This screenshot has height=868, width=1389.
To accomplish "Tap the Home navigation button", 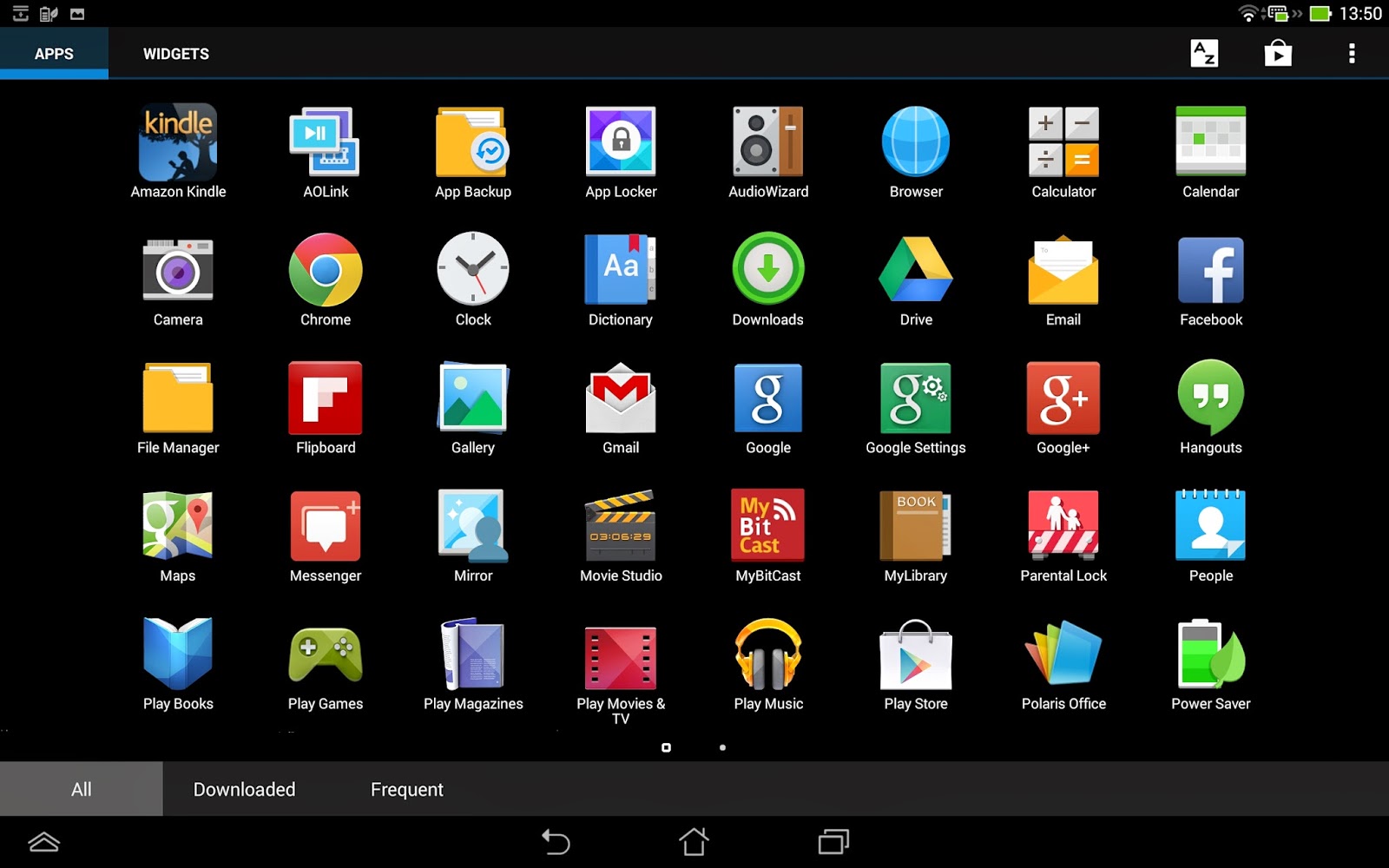I will [x=694, y=841].
